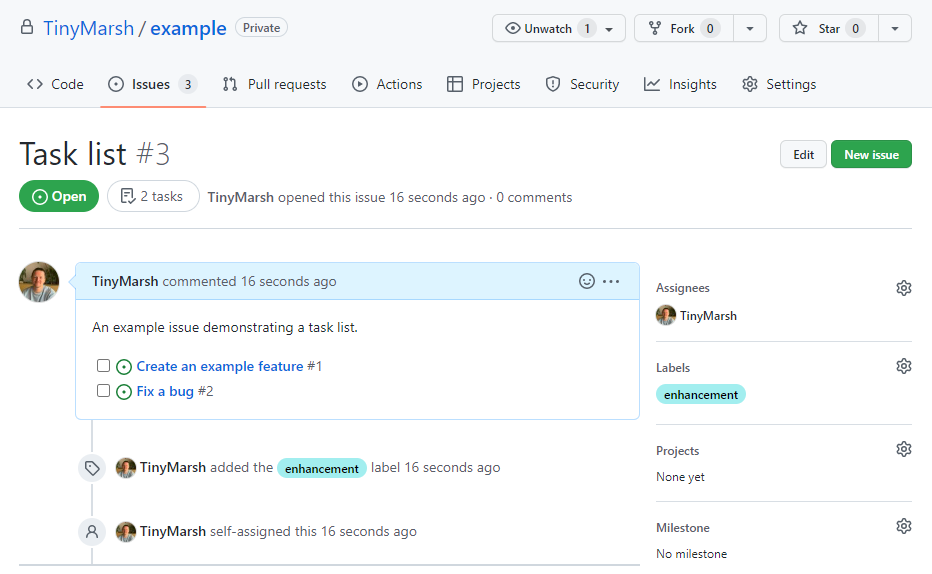
Task: Open TinyMarsh link in self-assigned event
Action: 173,531
